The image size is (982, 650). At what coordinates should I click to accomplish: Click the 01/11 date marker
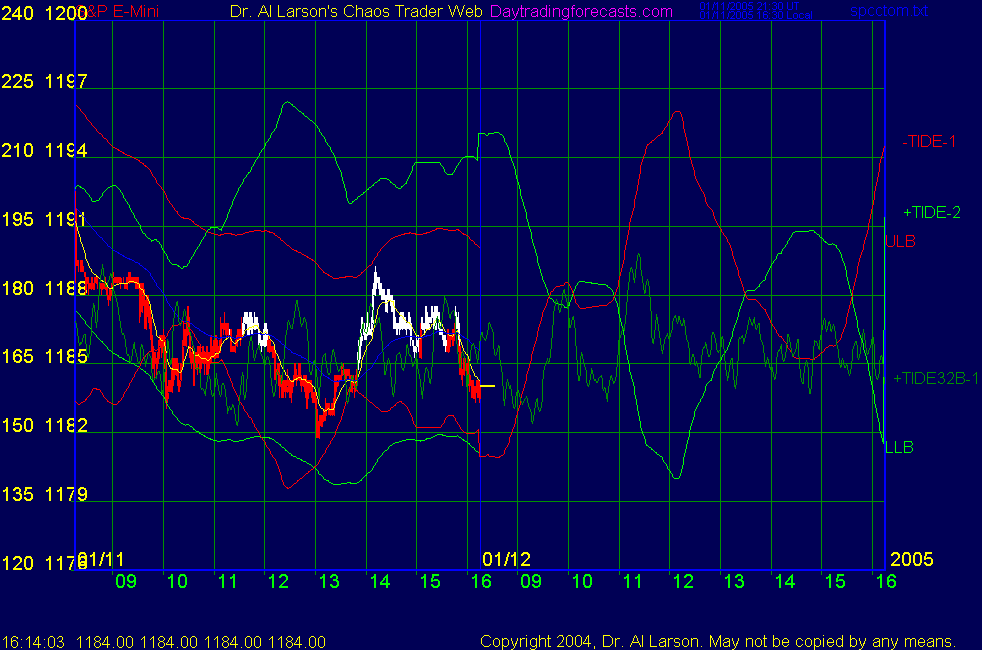point(101,558)
